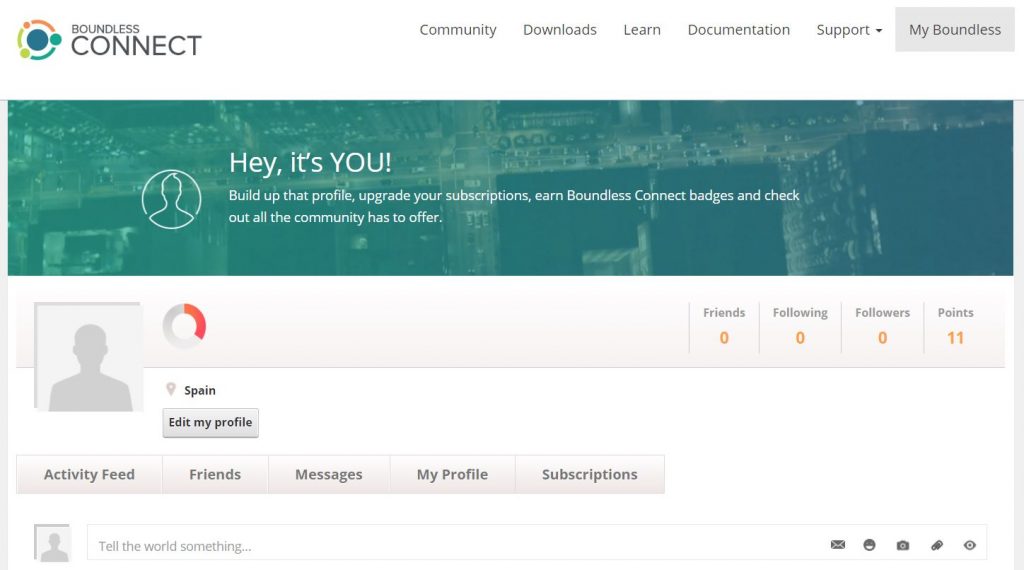Focus the Tell the world something field

click(x=450, y=546)
